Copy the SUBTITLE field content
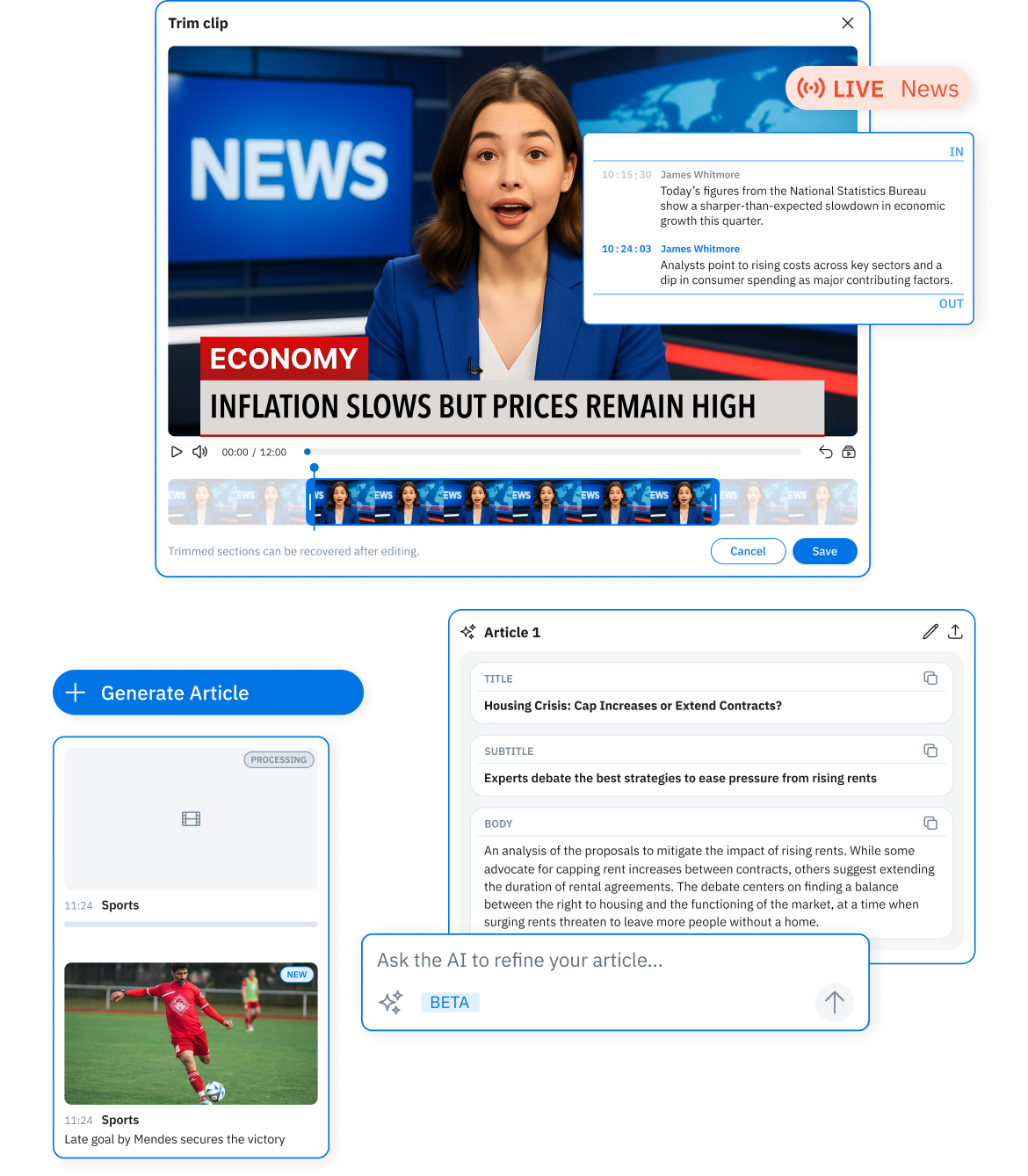This screenshot has height=1176, width=1028. (930, 751)
